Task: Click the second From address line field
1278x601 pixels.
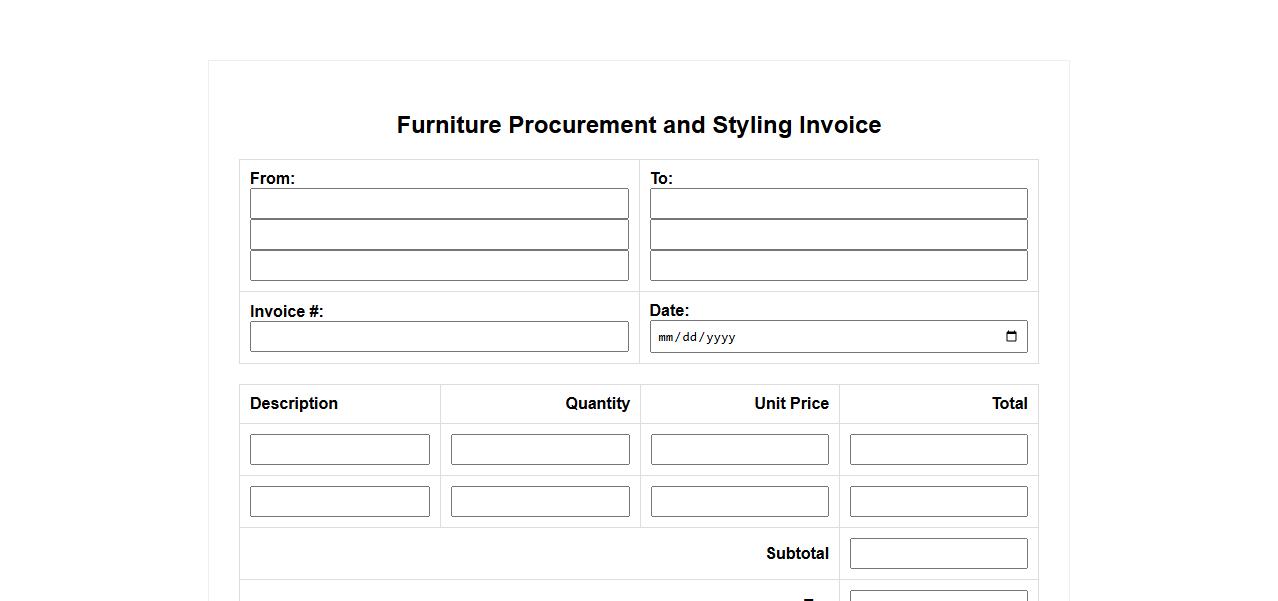Action: 439,235
